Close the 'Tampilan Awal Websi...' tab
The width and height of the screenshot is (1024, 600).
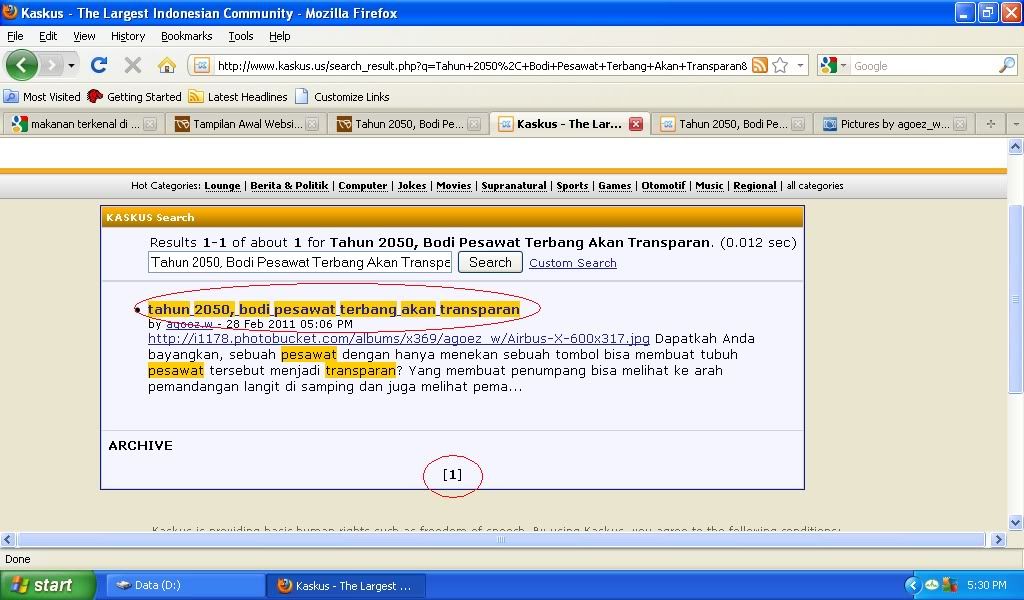point(312,124)
